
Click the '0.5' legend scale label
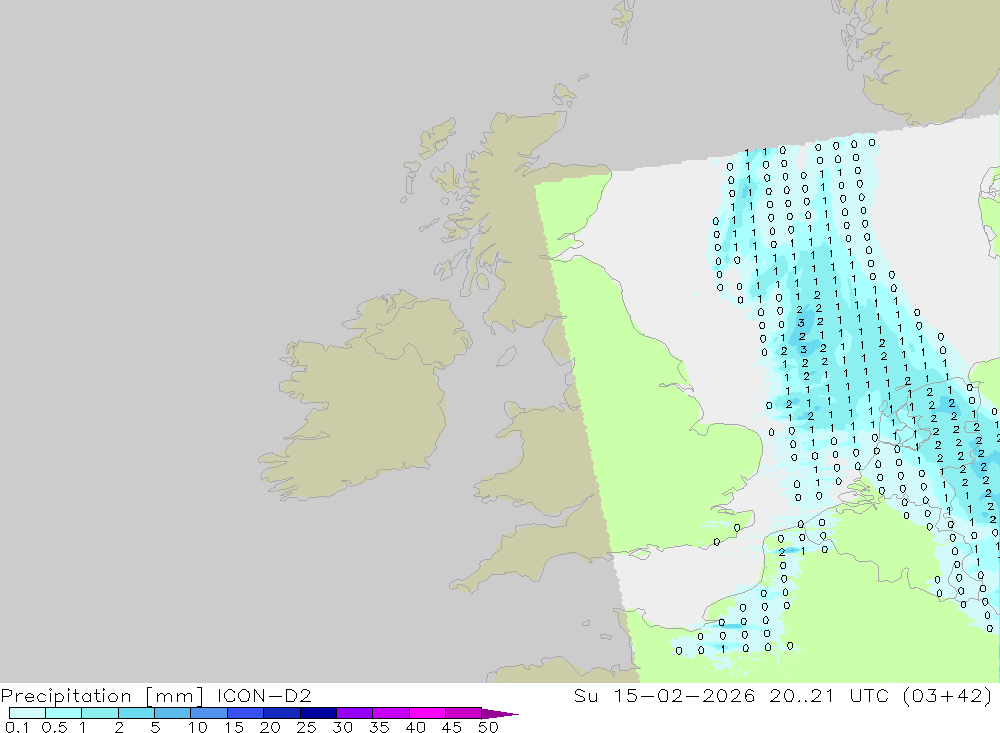[x=54, y=727]
